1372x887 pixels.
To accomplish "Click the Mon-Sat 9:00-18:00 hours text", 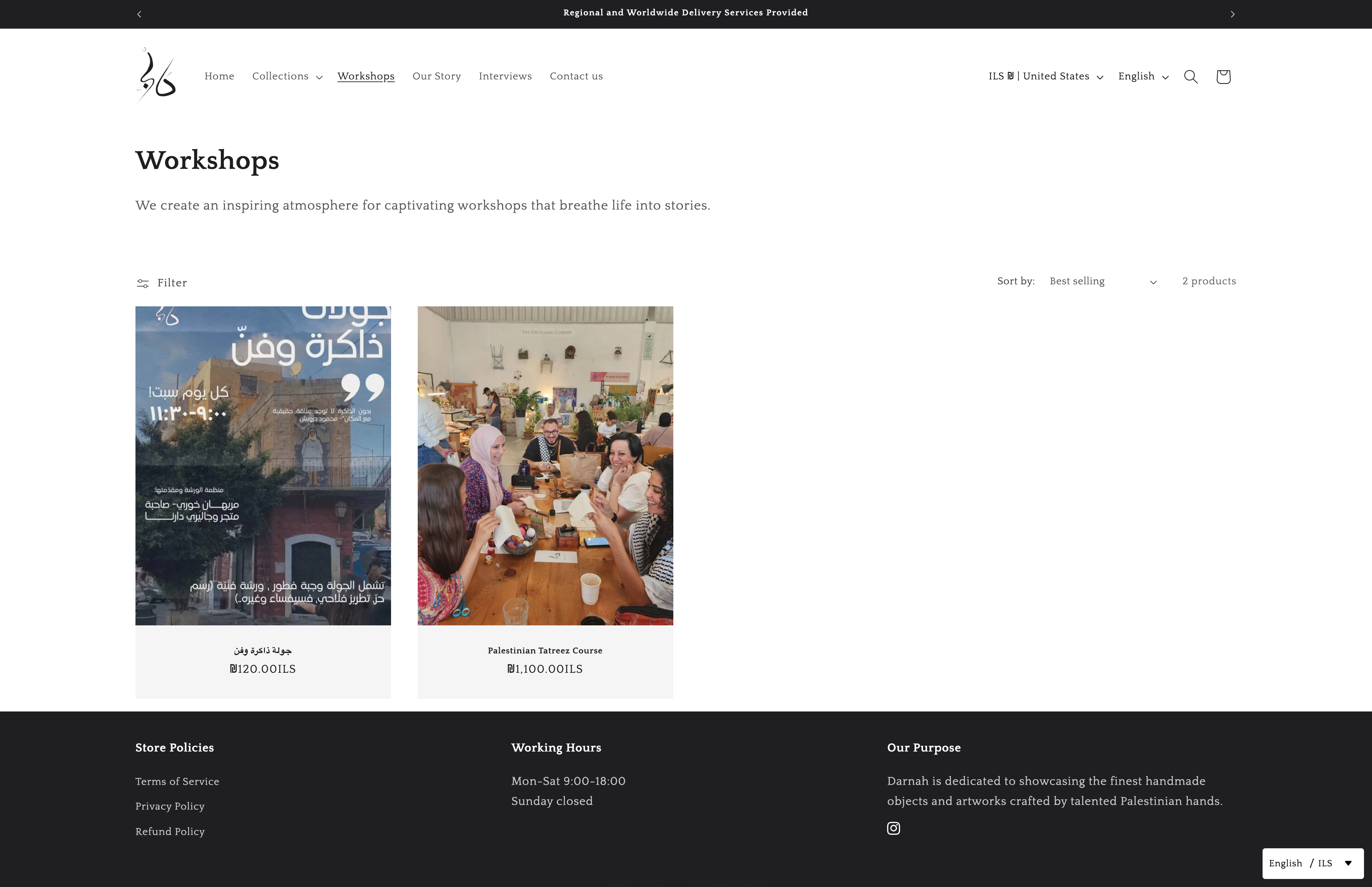I will (x=568, y=781).
